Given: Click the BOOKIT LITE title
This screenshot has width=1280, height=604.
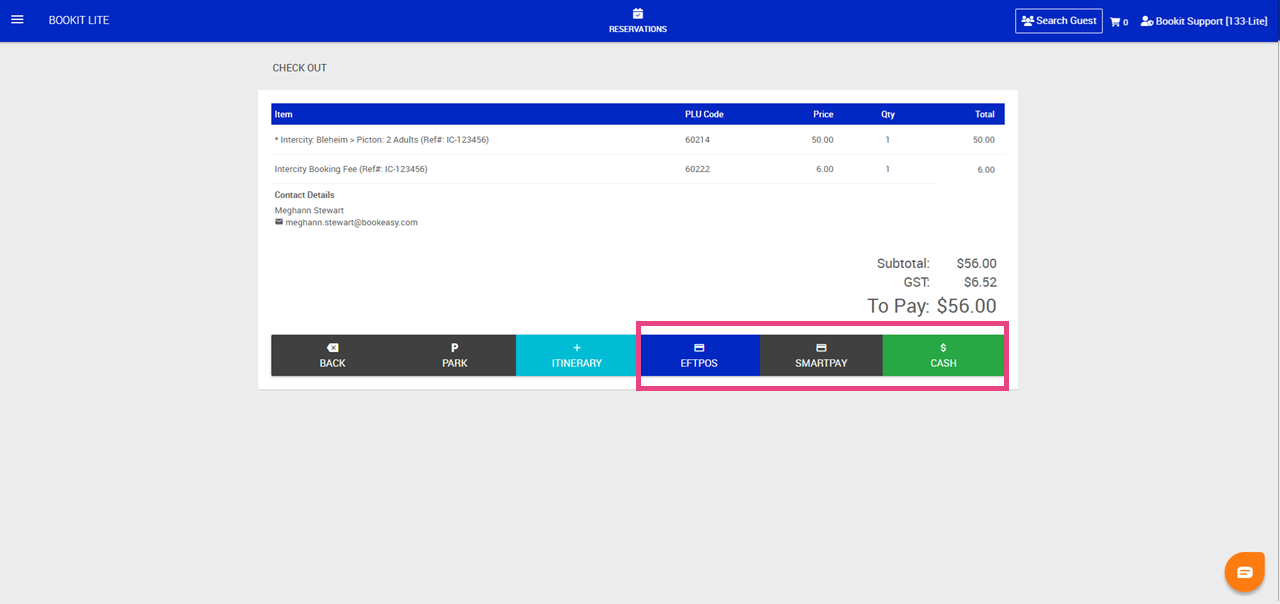Looking at the screenshot, I should point(79,20).
